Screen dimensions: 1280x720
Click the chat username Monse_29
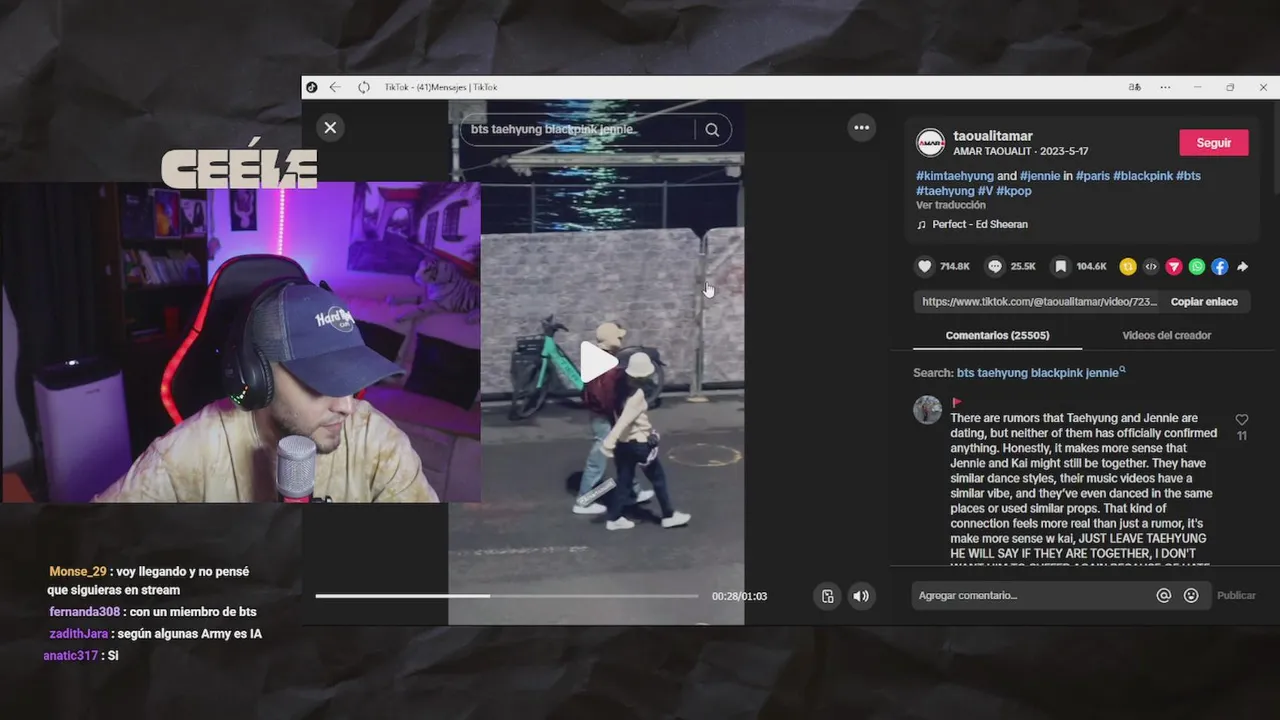coord(77,571)
